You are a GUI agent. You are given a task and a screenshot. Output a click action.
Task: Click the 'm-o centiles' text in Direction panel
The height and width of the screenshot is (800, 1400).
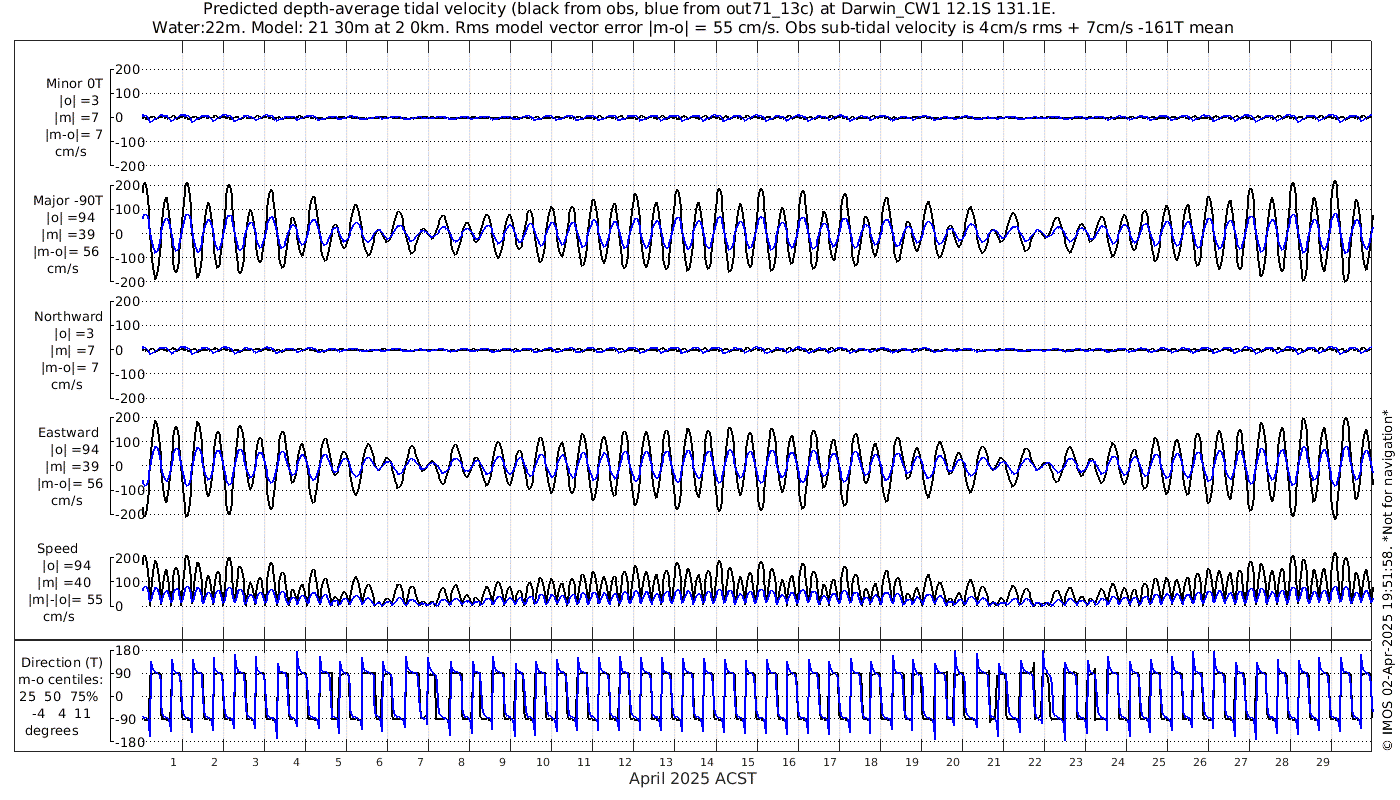[x=62, y=680]
